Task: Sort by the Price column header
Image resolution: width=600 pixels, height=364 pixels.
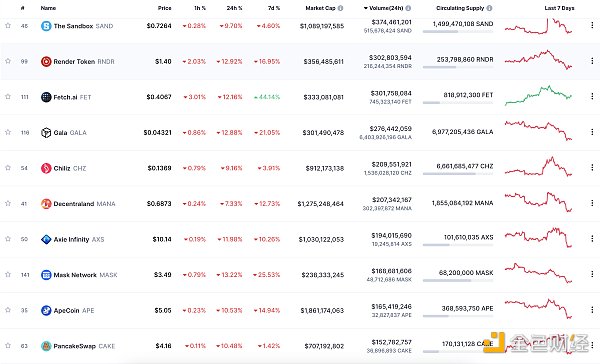Action: click(165, 8)
